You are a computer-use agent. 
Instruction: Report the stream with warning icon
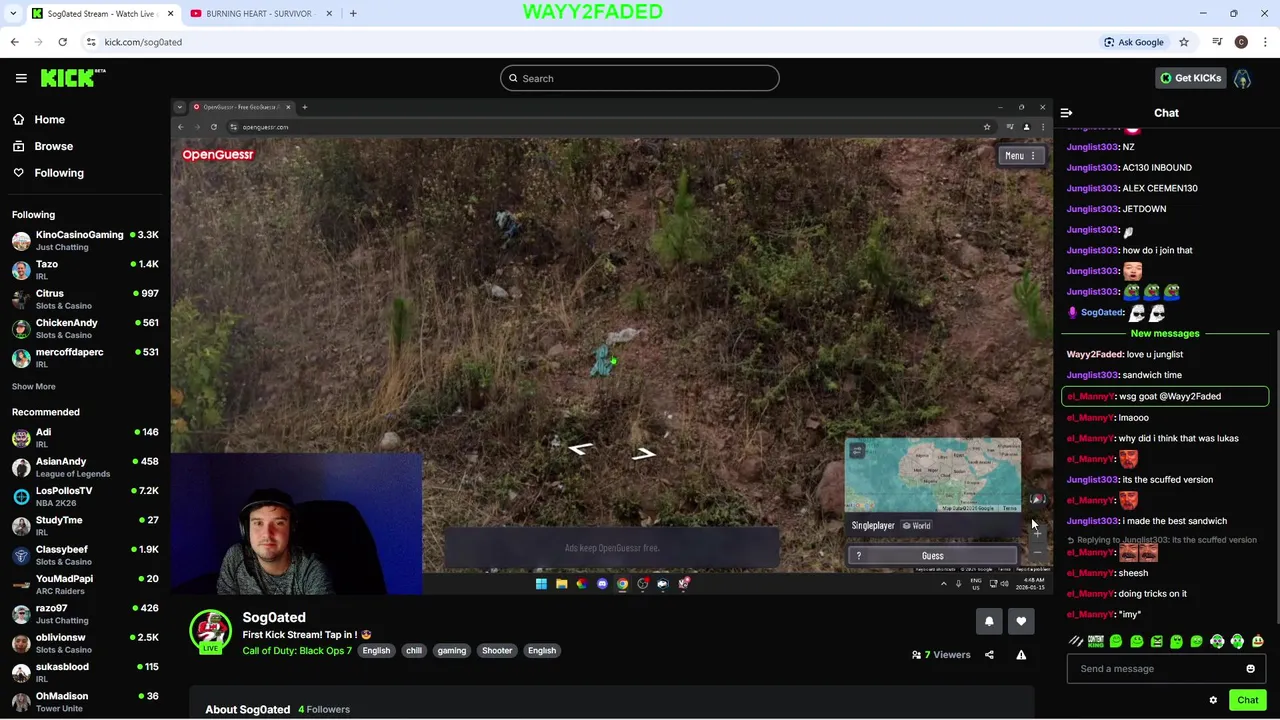click(x=1021, y=655)
